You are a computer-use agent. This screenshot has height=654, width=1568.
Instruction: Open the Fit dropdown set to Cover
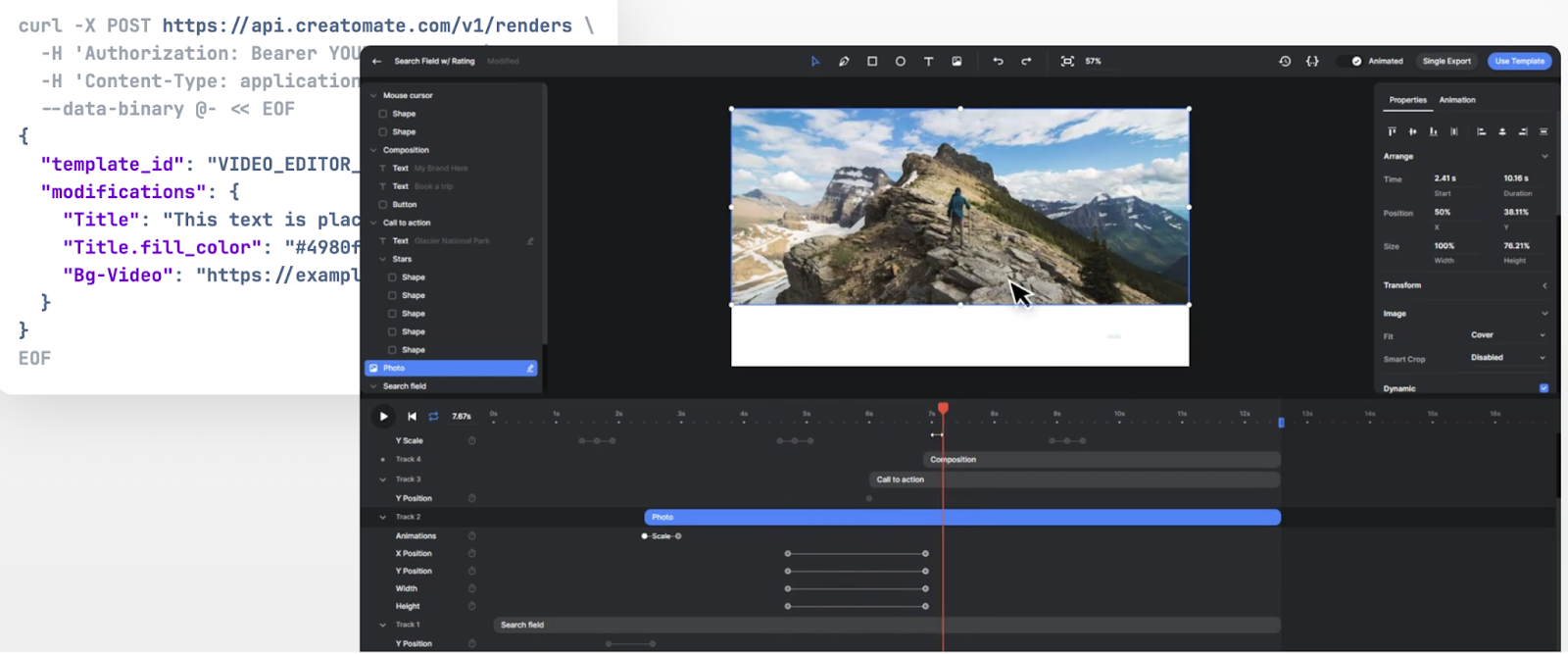[1506, 335]
